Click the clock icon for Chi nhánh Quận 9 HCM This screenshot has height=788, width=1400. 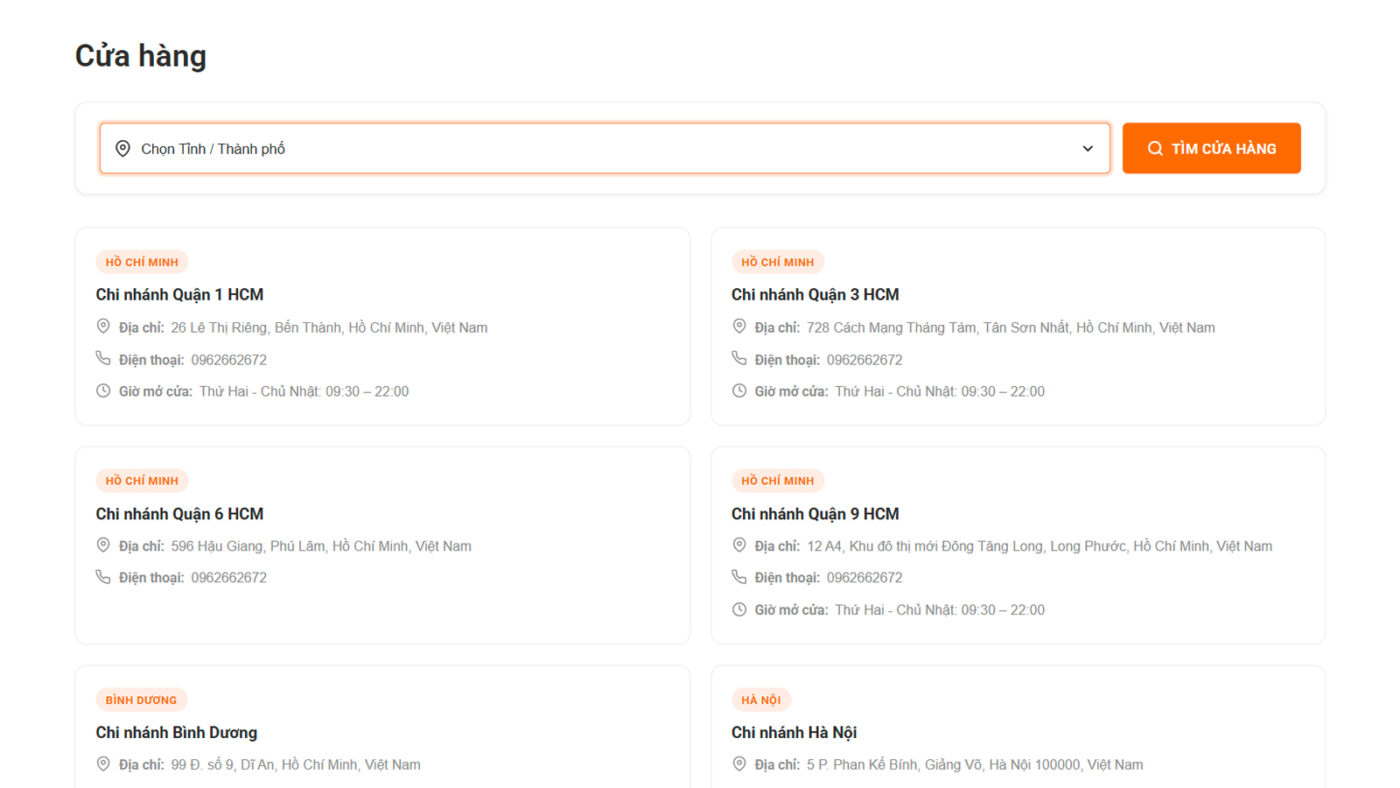(x=739, y=609)
